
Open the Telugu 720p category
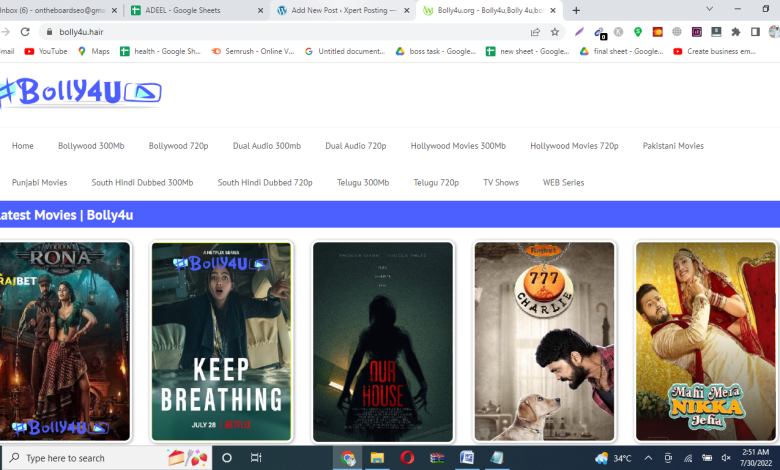[436, 183]
